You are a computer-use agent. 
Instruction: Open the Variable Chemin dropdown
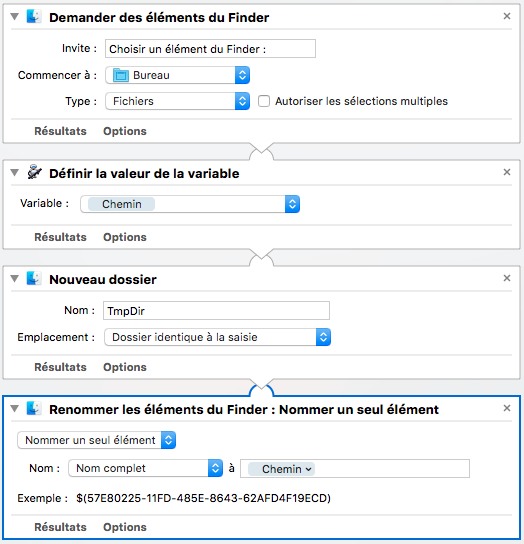tap(190, 204)
